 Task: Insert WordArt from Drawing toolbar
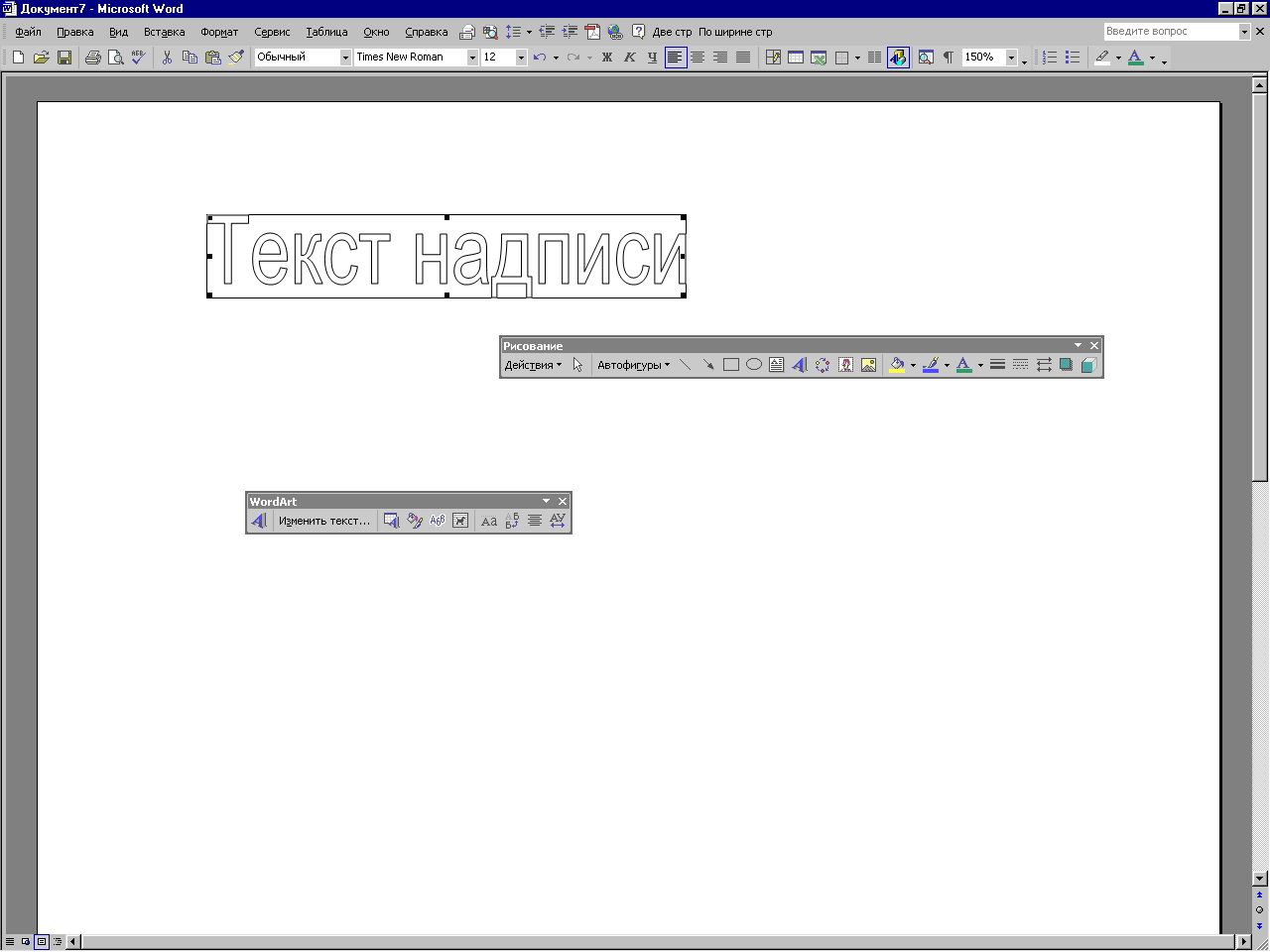[800, 365]
